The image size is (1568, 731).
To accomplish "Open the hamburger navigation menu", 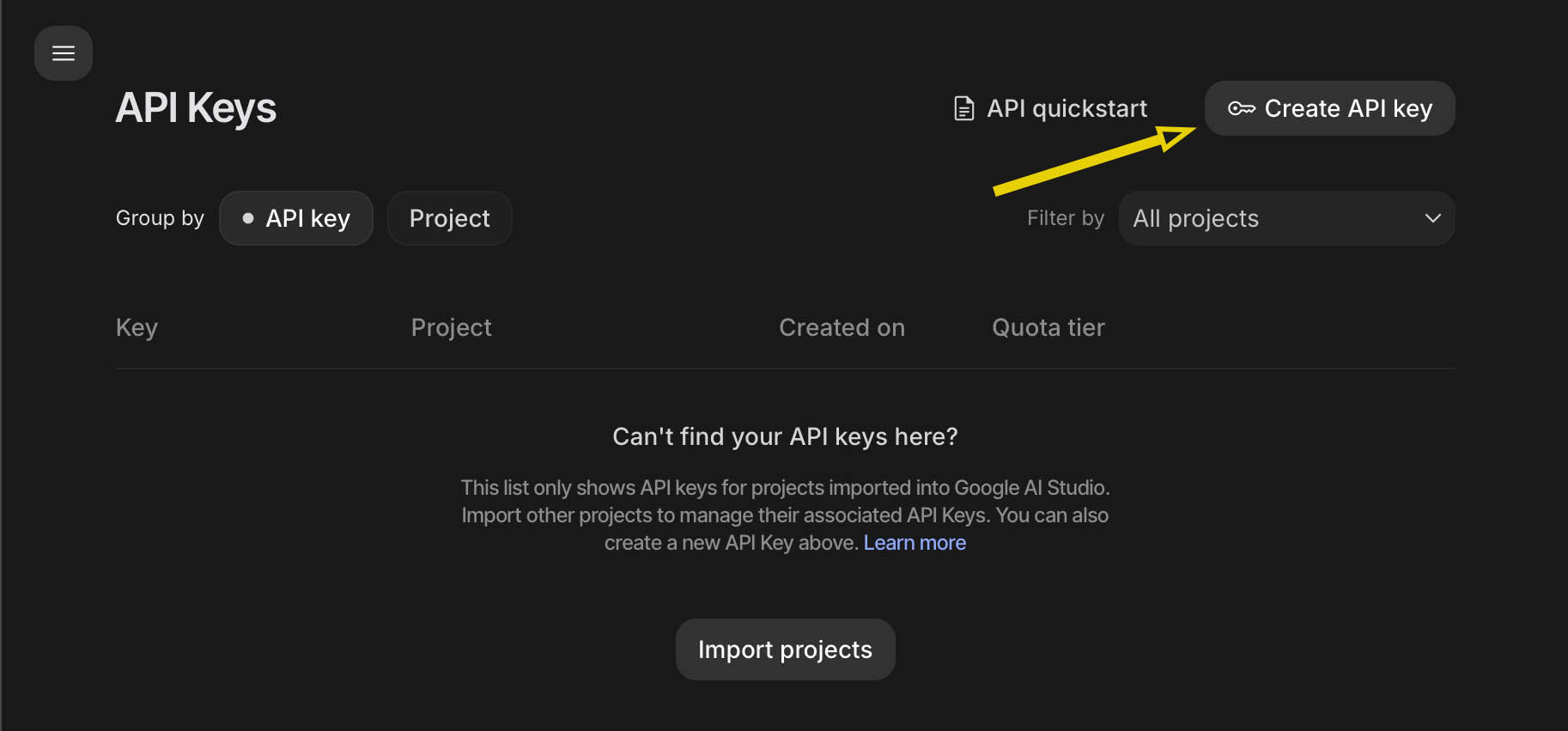I will pos(64,53).
